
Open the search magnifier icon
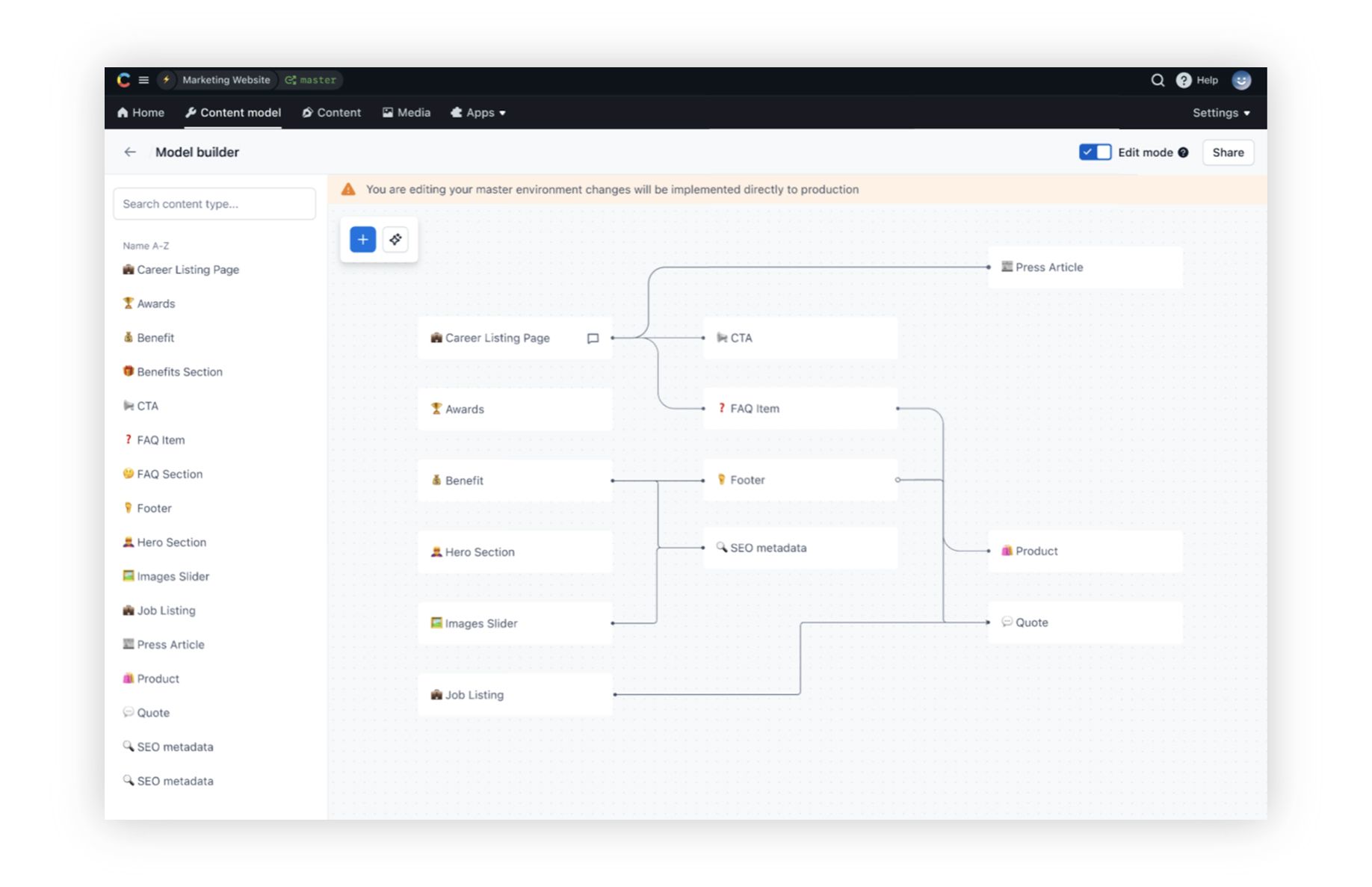pos(1158,80)
